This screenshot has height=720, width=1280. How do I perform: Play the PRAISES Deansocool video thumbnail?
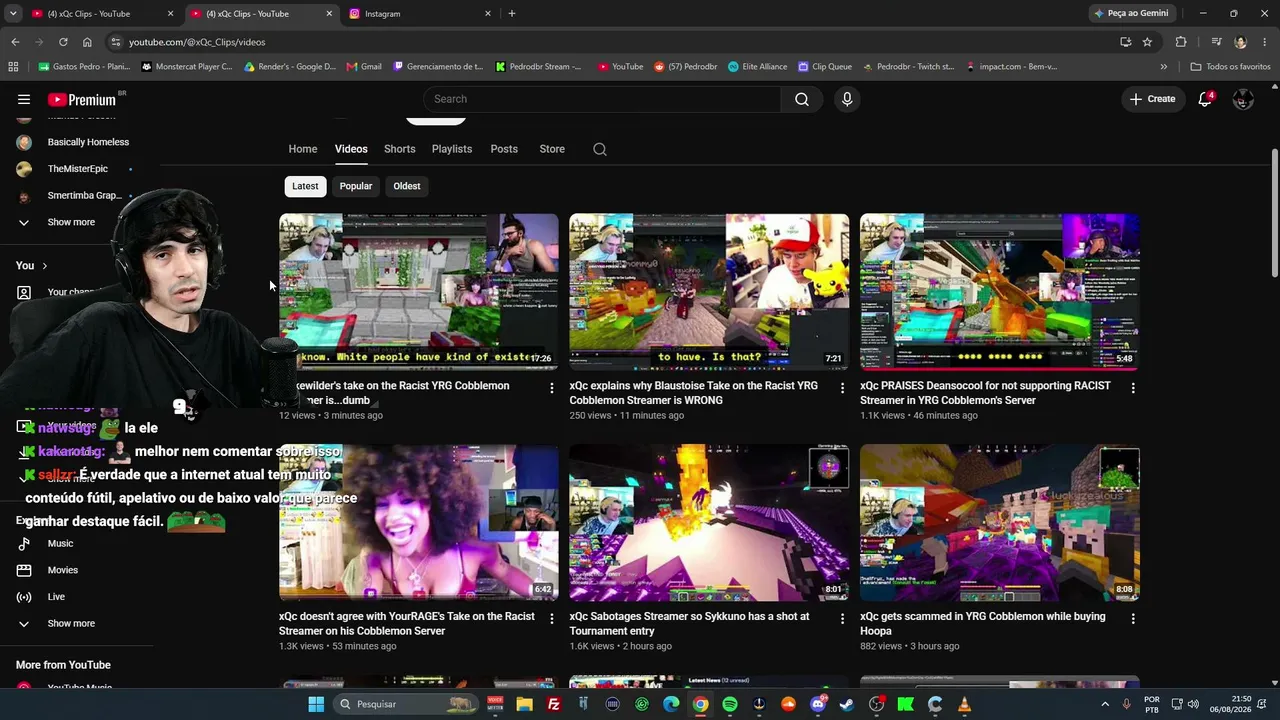click(1000, 292)
